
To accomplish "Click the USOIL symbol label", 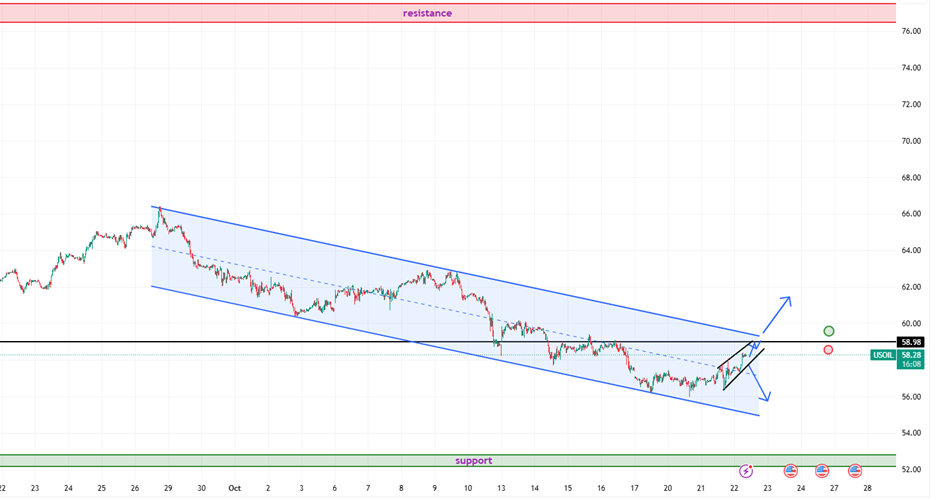I will tap(883, 355).
